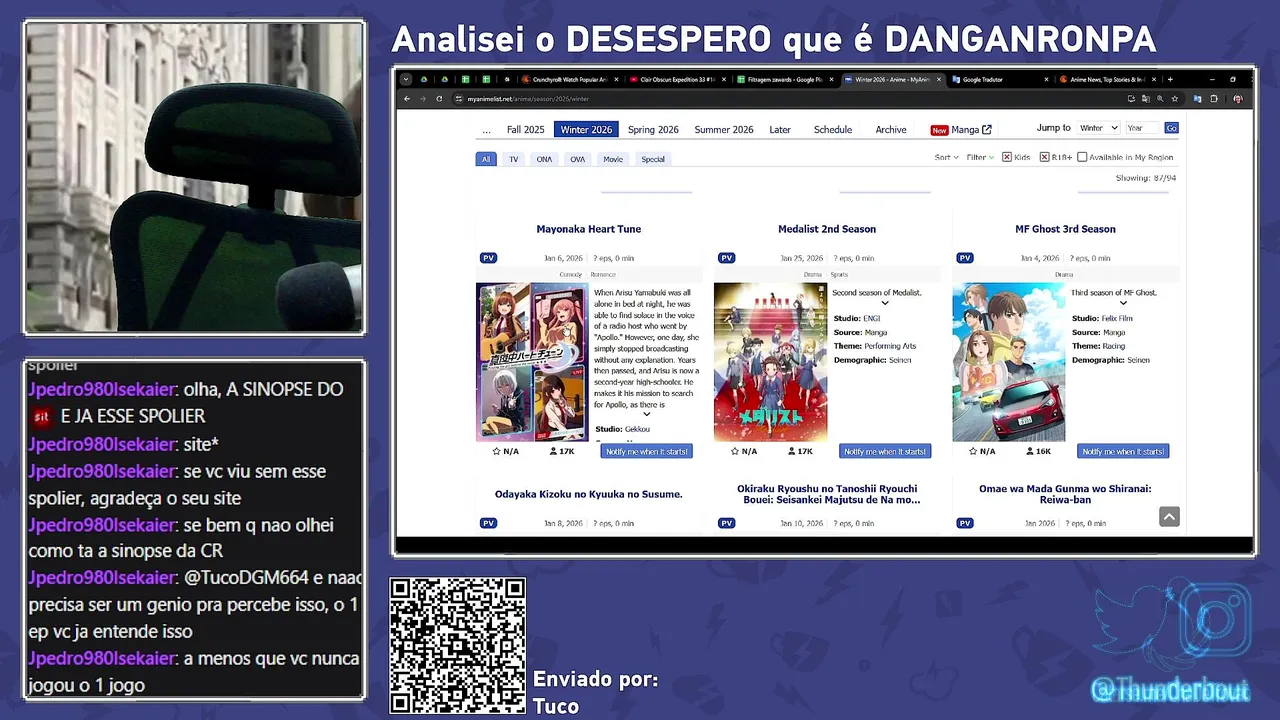Screen dimensions: 1280x720
Task: Open the browser profile avatar
Action: coord(1238,99)
